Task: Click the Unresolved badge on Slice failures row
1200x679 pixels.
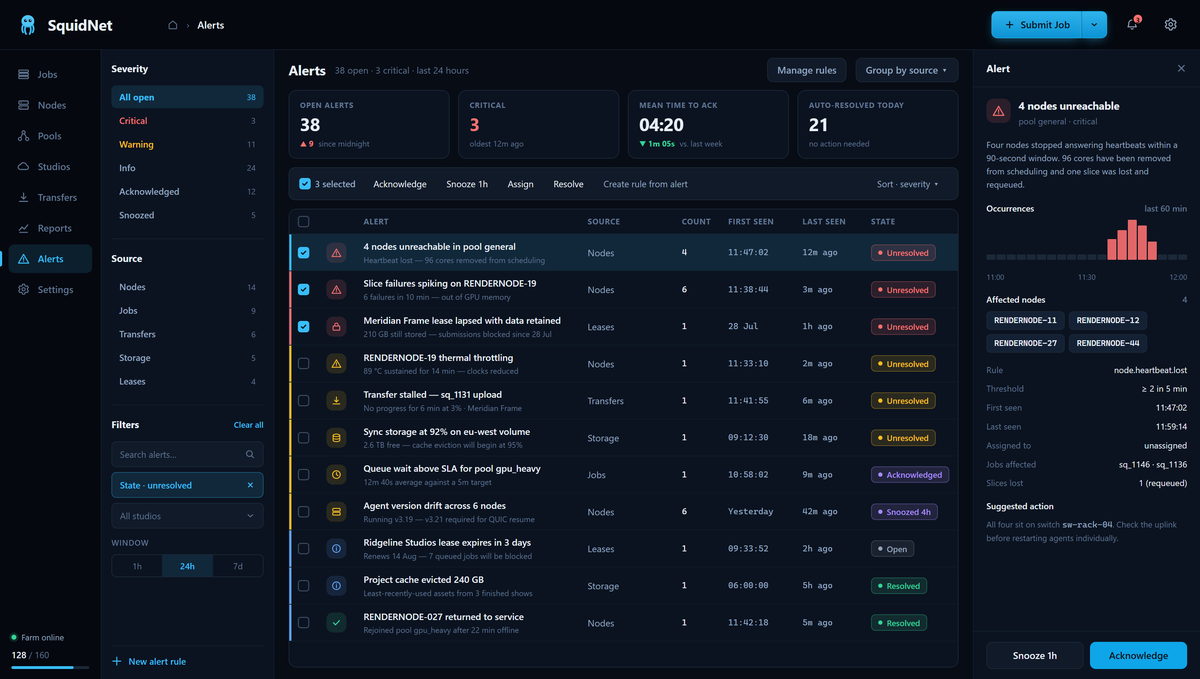Action: [x=902, y=290]
